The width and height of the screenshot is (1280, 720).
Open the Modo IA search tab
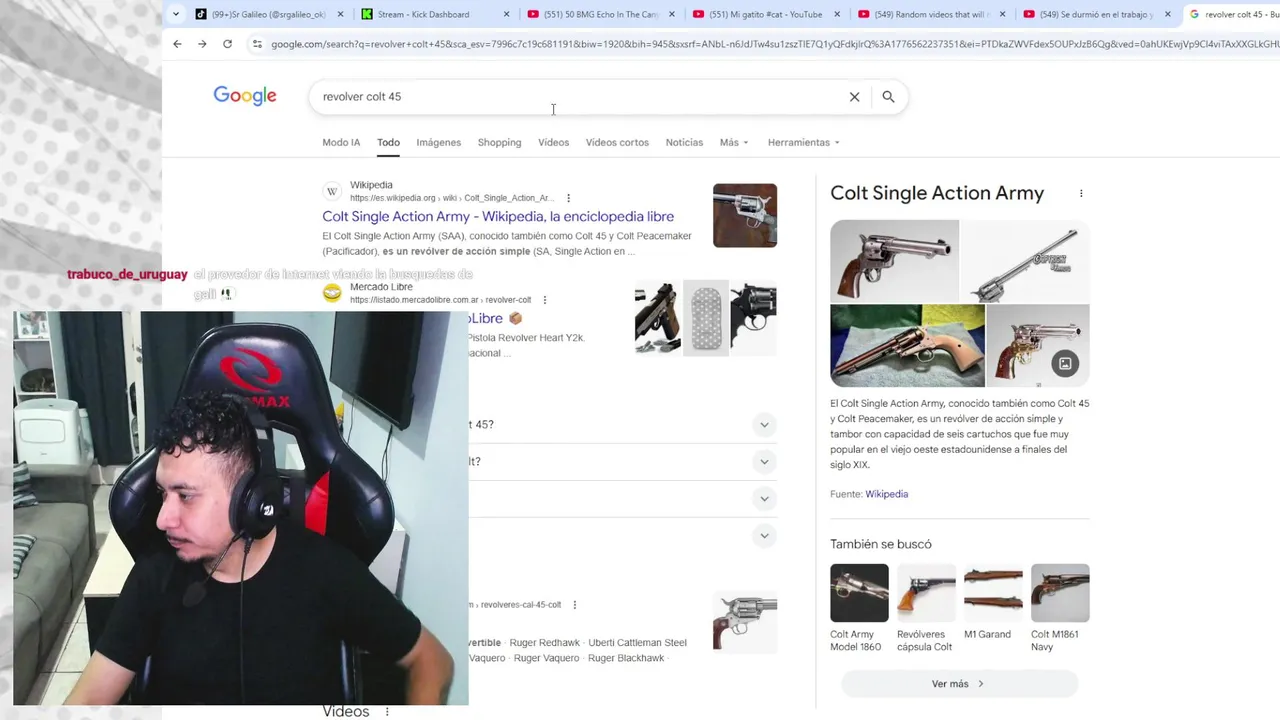341,142
